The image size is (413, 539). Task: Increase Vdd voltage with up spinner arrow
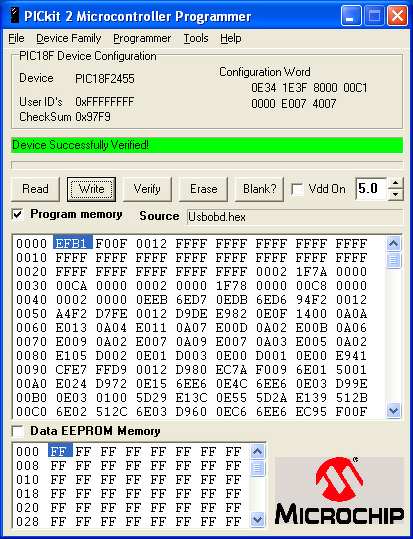pyautogui.click(x=395, y=183)
